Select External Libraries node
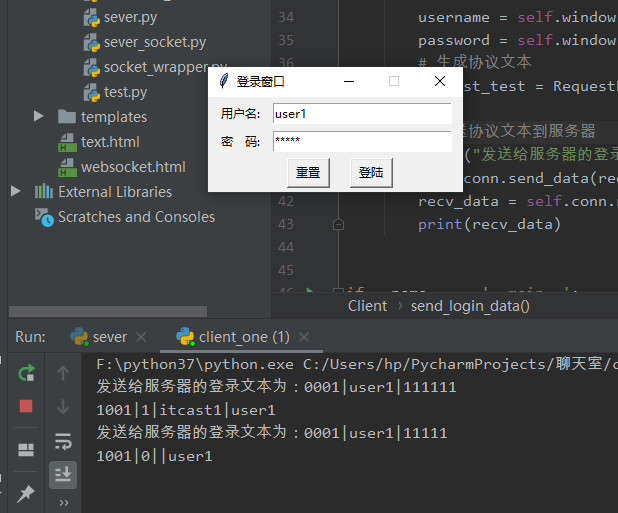 (115, 192)
